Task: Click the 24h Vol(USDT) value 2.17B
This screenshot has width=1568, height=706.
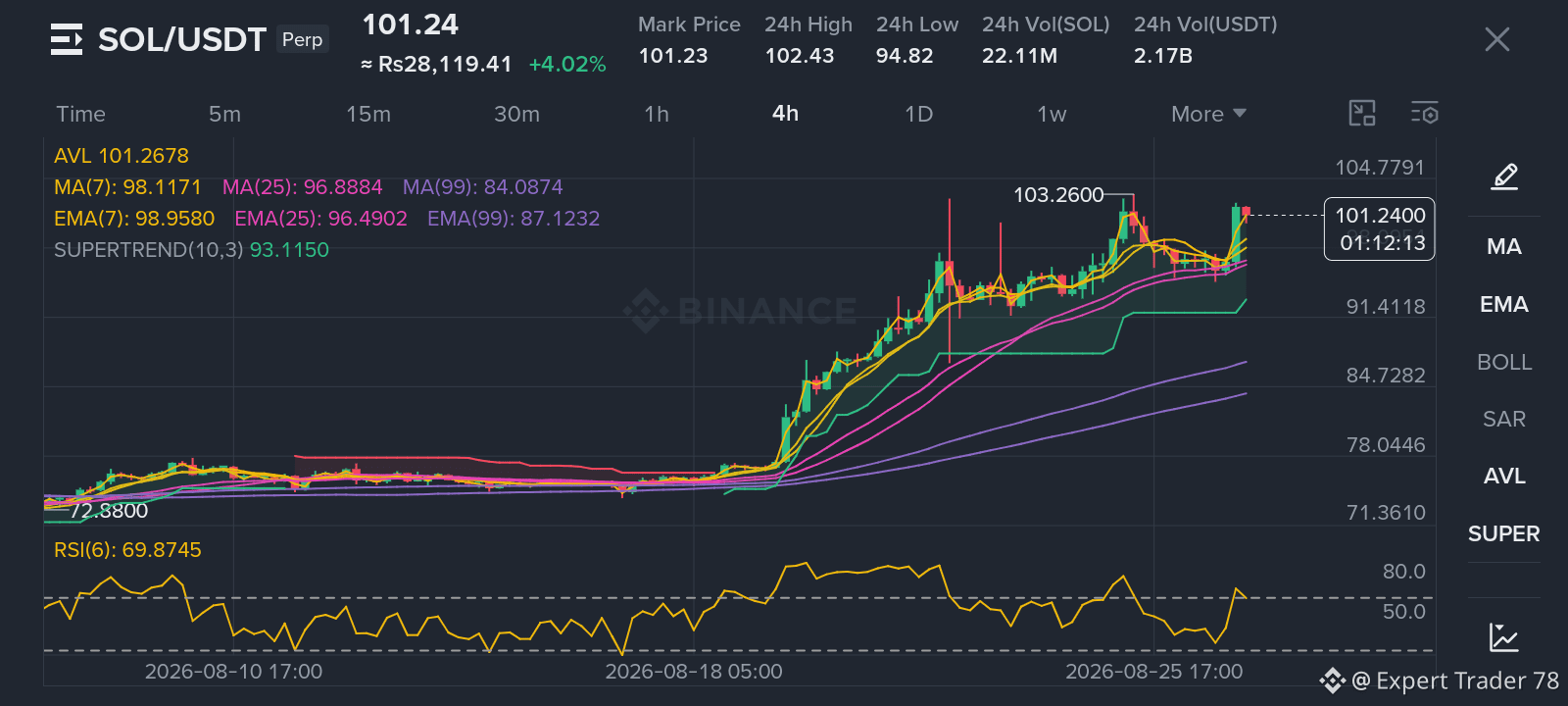Action: [1163, 56]
